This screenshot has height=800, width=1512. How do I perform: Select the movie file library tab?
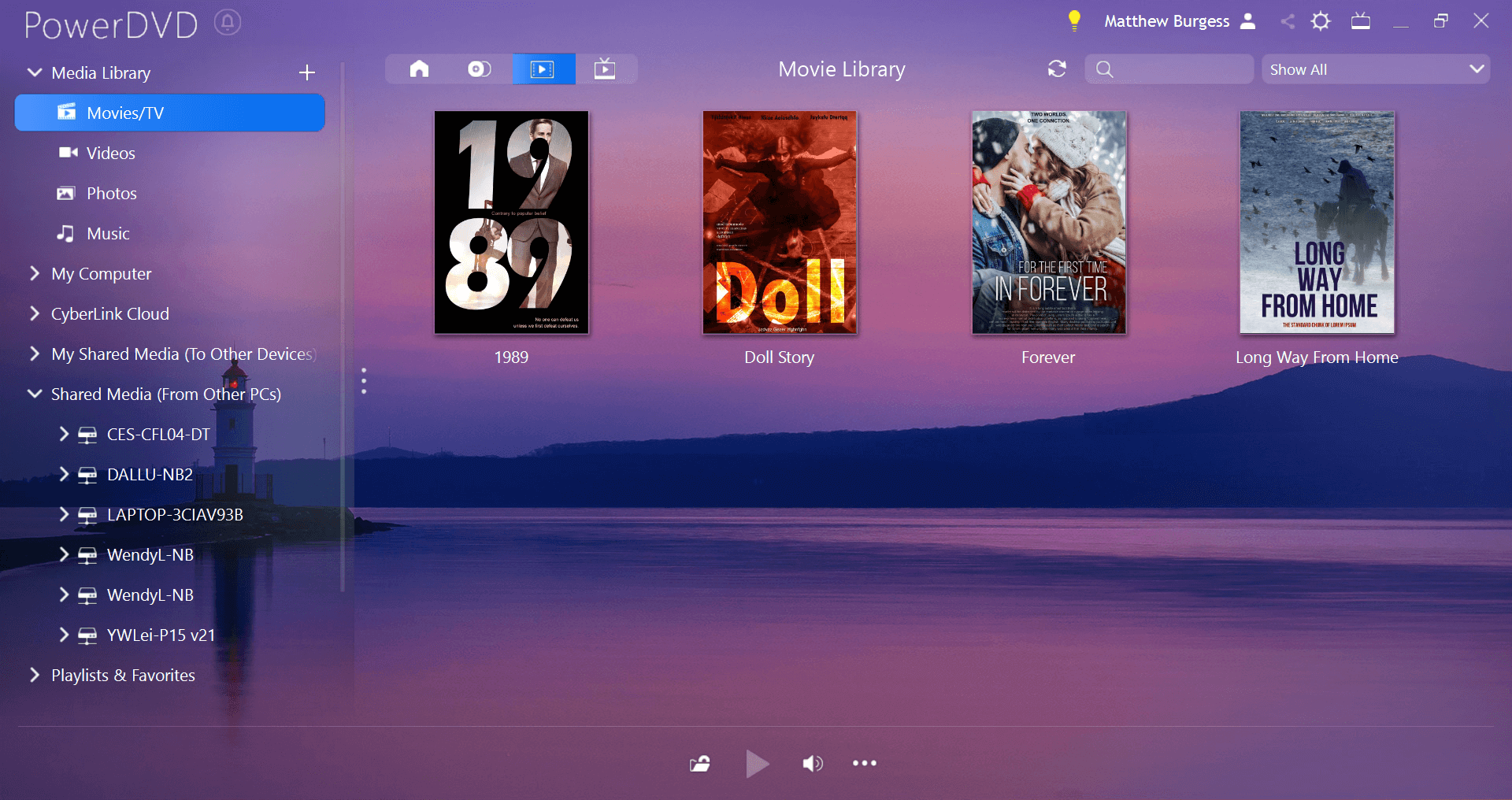pyautogui.click(x=543, y=69)
